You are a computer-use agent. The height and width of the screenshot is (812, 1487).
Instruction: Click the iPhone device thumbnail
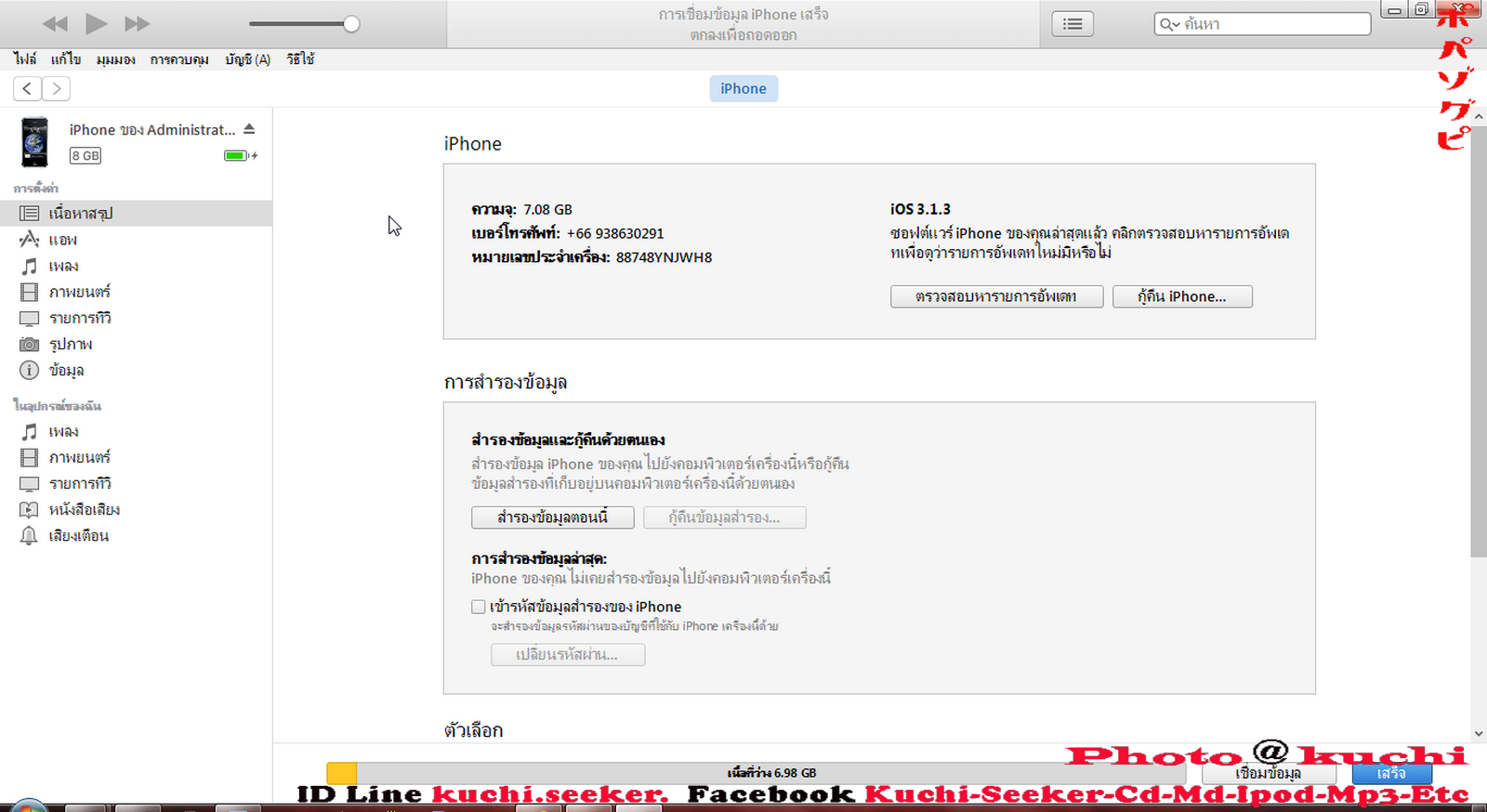point(34,142)
